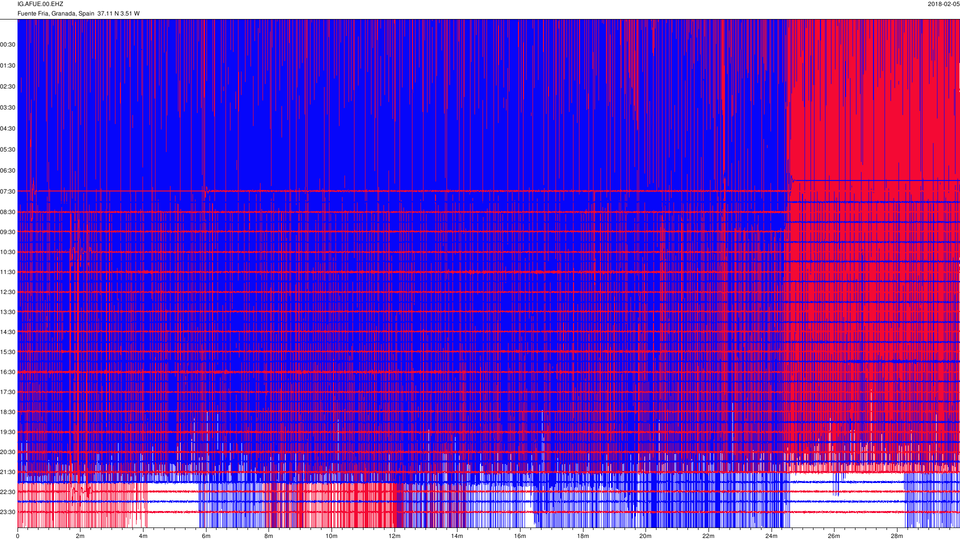Pick the 13:30 time row label

(8, 312)
